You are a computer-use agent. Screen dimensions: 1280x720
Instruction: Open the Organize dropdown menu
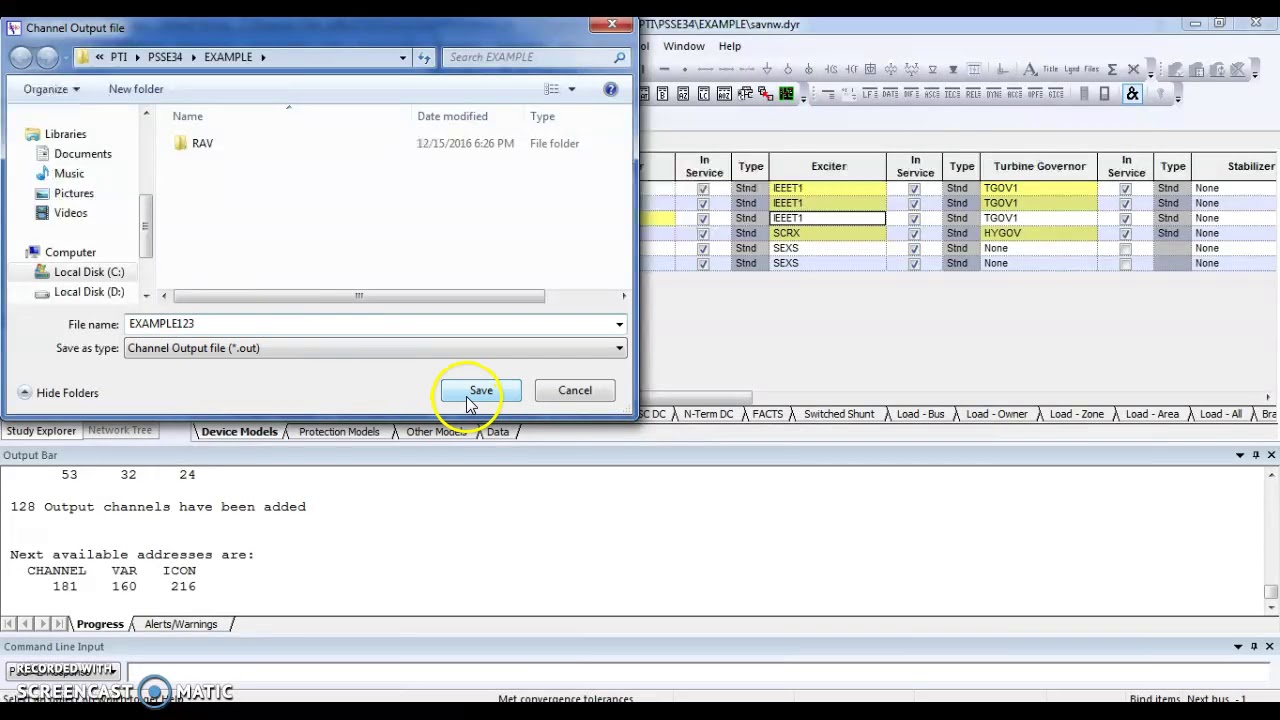tap(51, 89)
